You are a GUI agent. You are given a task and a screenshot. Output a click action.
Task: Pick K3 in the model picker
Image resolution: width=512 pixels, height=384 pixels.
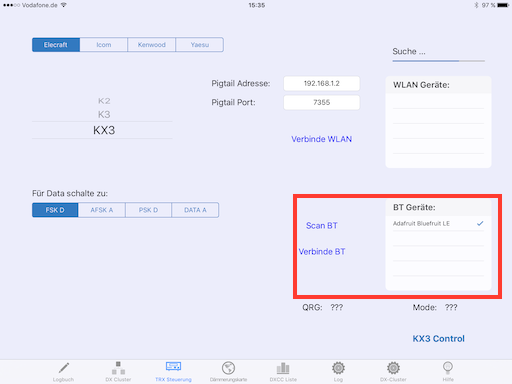coord(104,114)
